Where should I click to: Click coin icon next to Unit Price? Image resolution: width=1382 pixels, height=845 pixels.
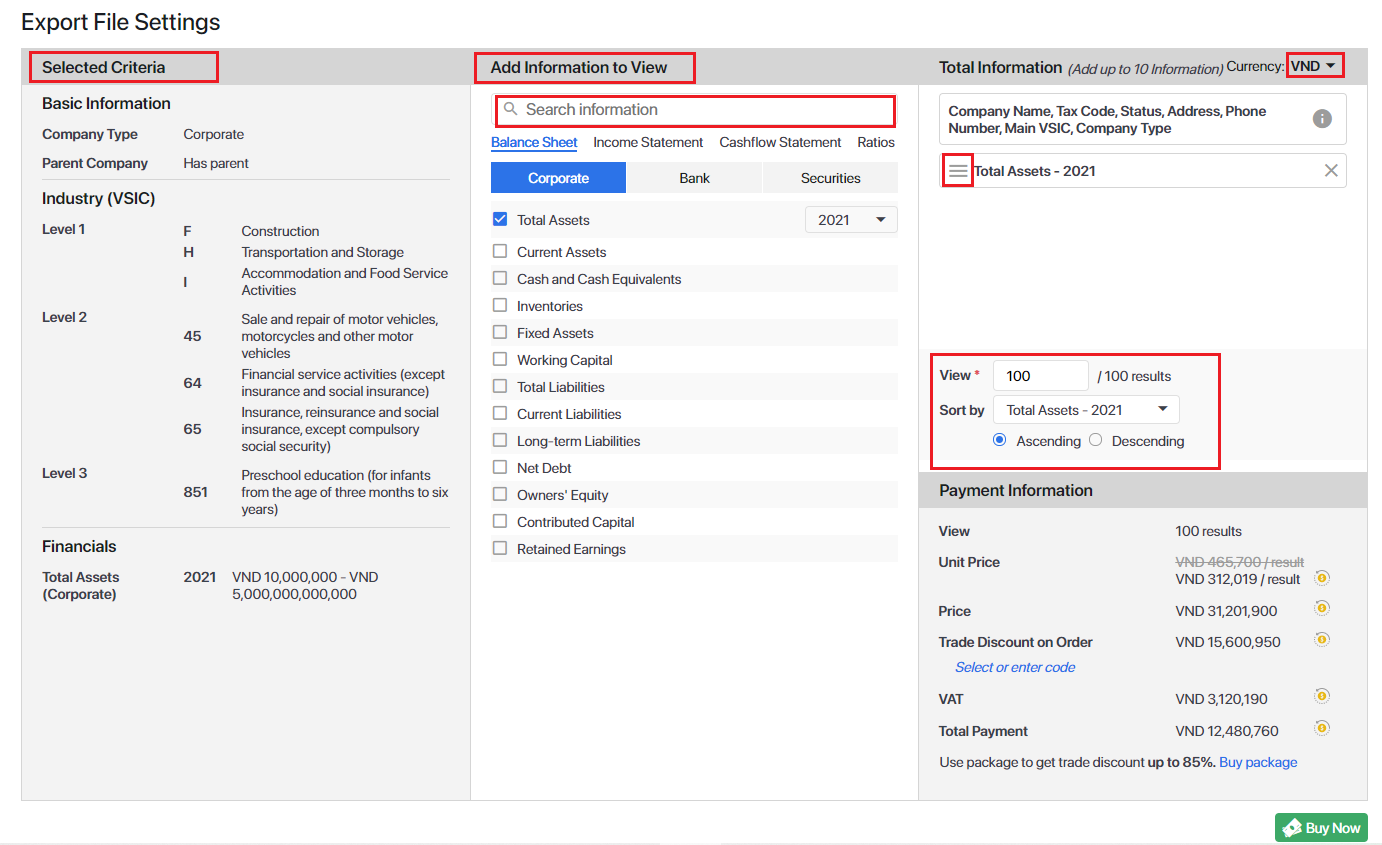tap(1321, 578)
